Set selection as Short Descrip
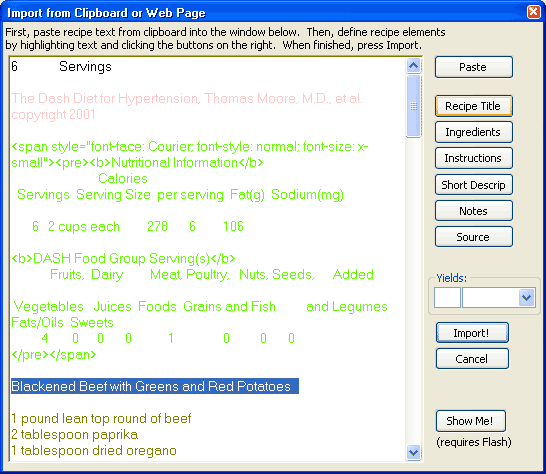Screen dimensions: 546x474 [x=474, y=185]
